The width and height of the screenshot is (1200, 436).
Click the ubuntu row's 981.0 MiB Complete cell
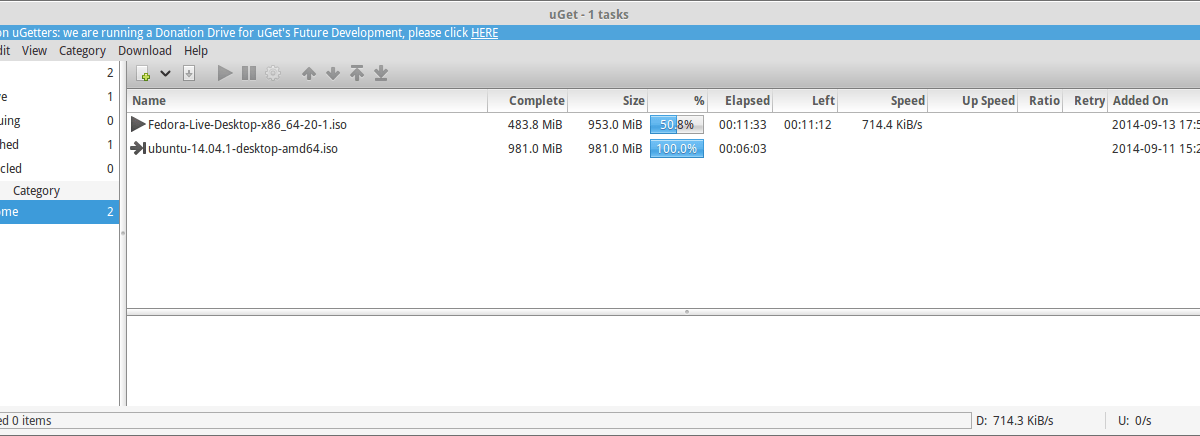[x=535, y=149]
